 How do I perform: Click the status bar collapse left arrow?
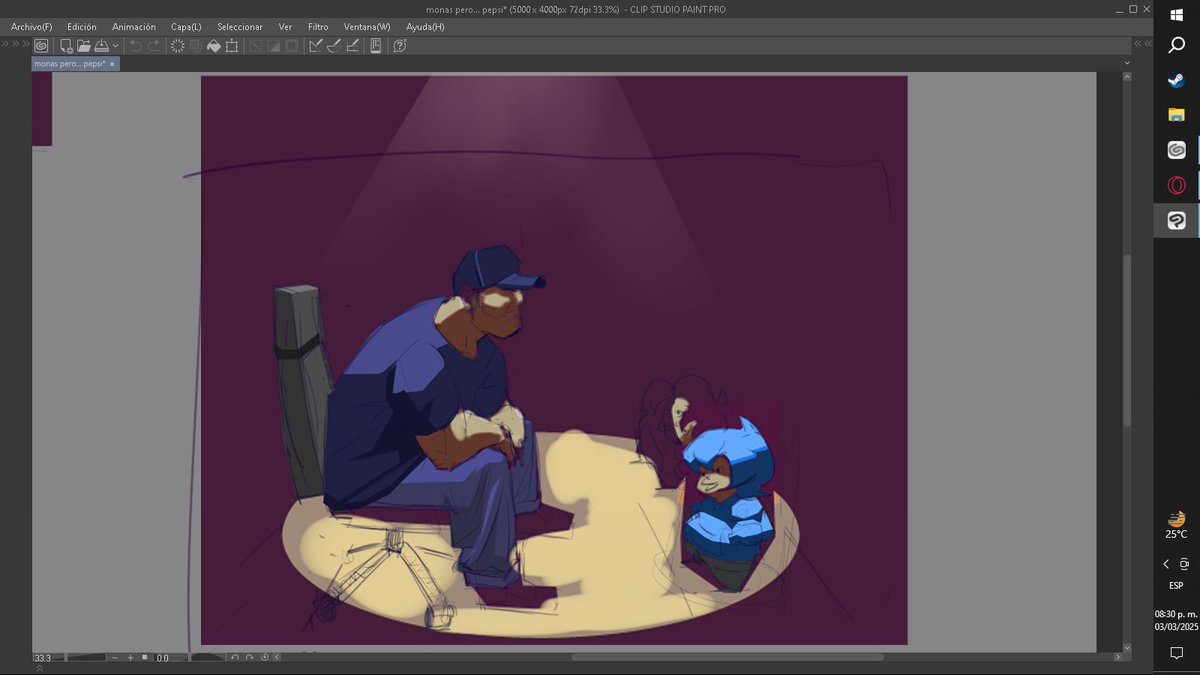coord(277,658)
